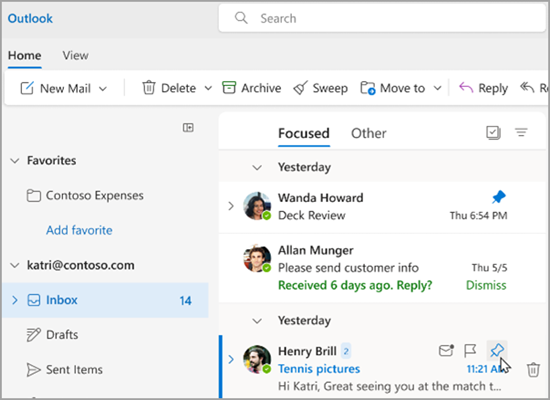
Task: Flag the Henry Brill message
Action: tap(470, 350)
